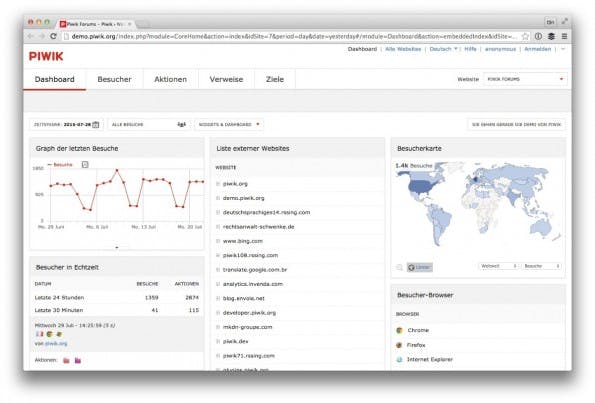Click the circular info extension icon in toolbar

point(538,36)
